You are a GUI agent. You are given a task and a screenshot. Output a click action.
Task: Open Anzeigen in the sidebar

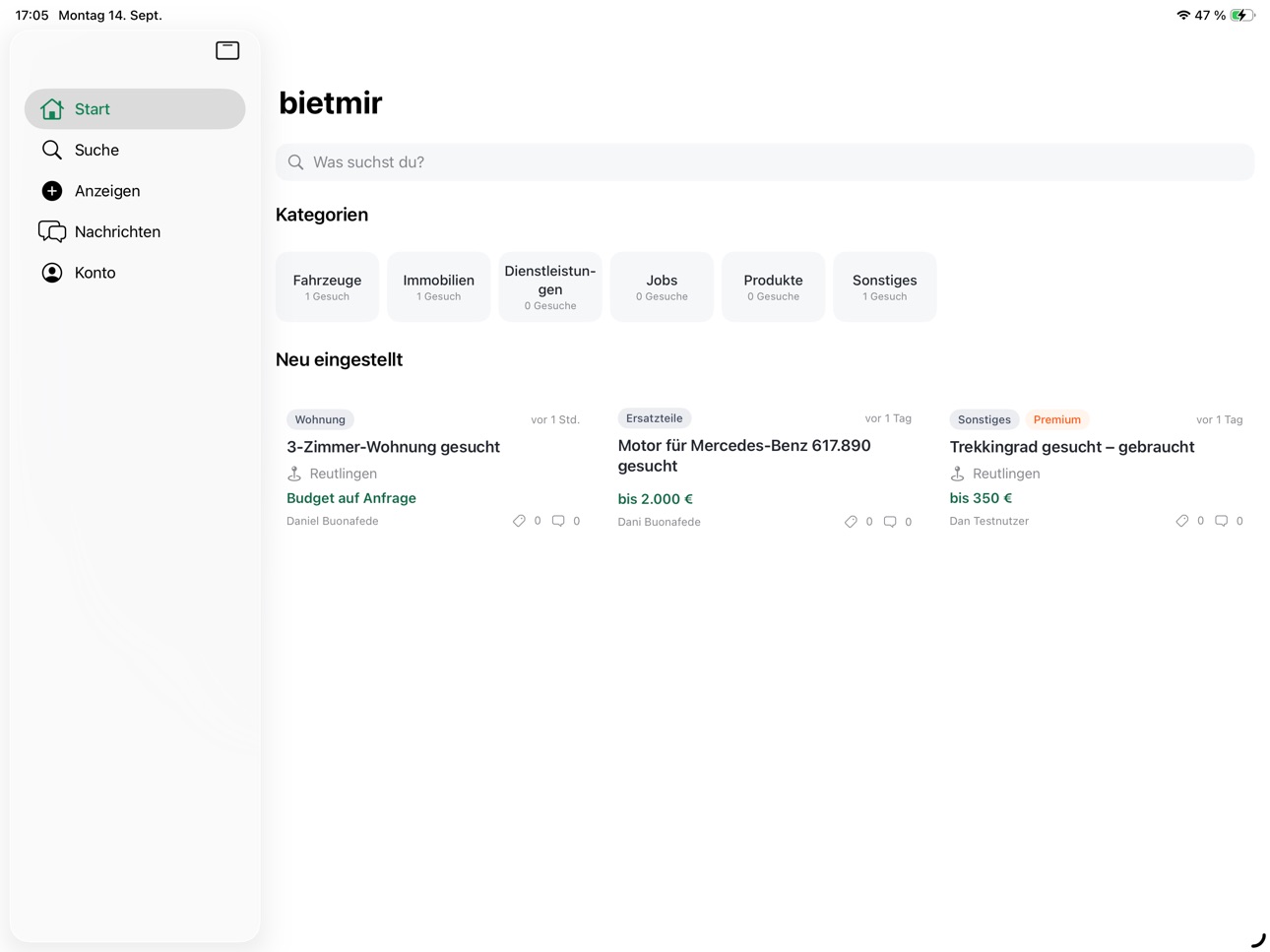[135, 191]
